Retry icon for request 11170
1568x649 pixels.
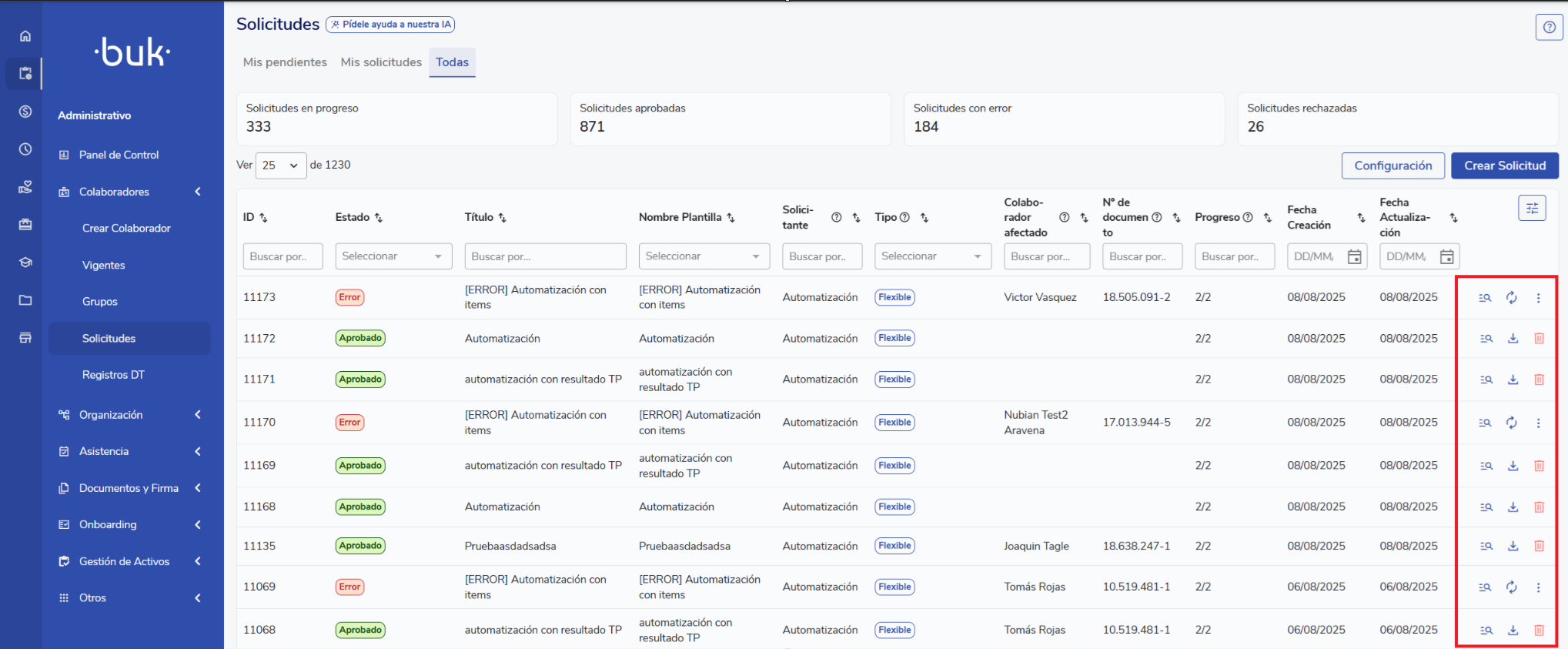pyautogui.click(x=1512, y=423)
